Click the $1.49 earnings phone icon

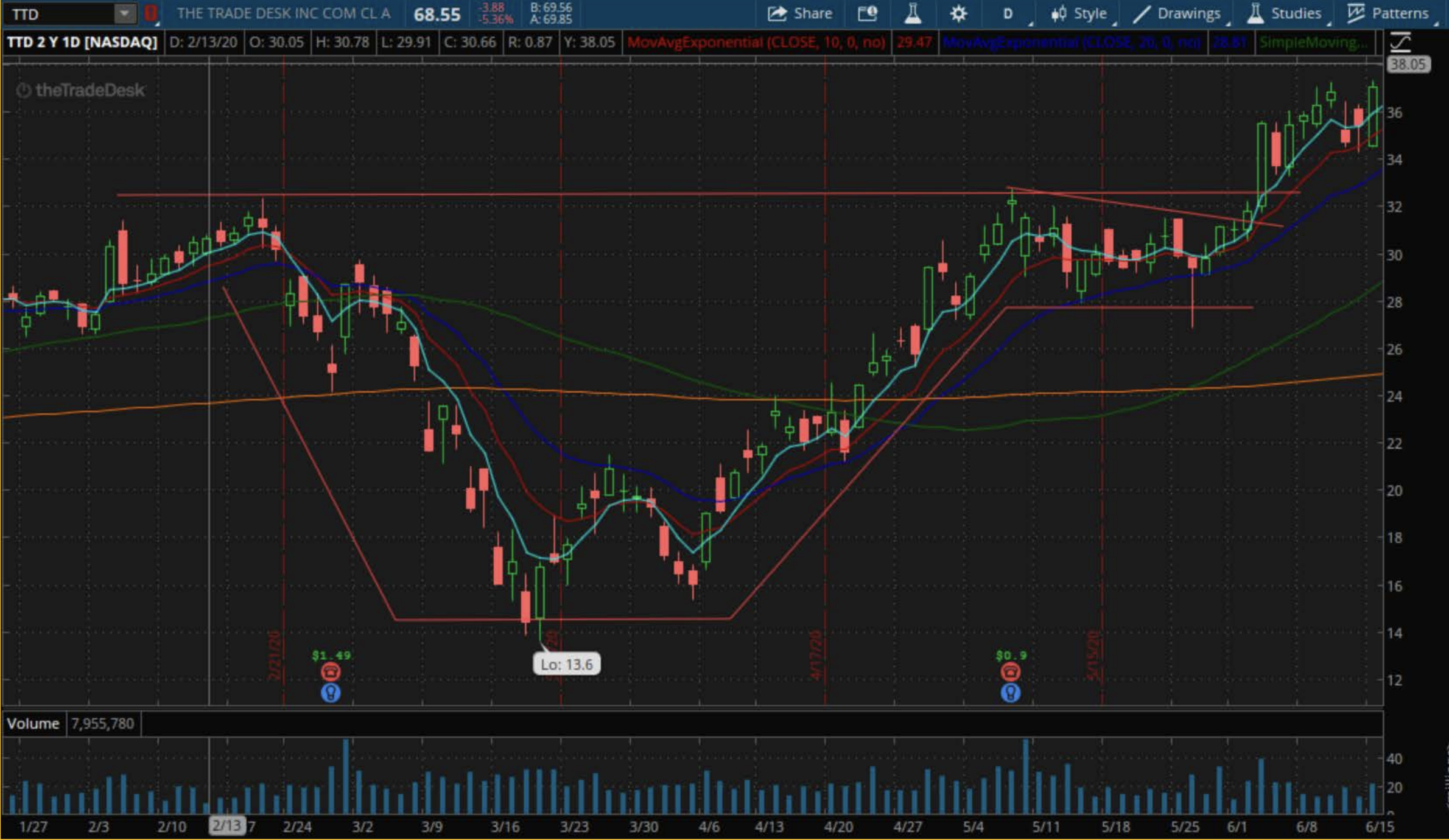pos(331,672)
